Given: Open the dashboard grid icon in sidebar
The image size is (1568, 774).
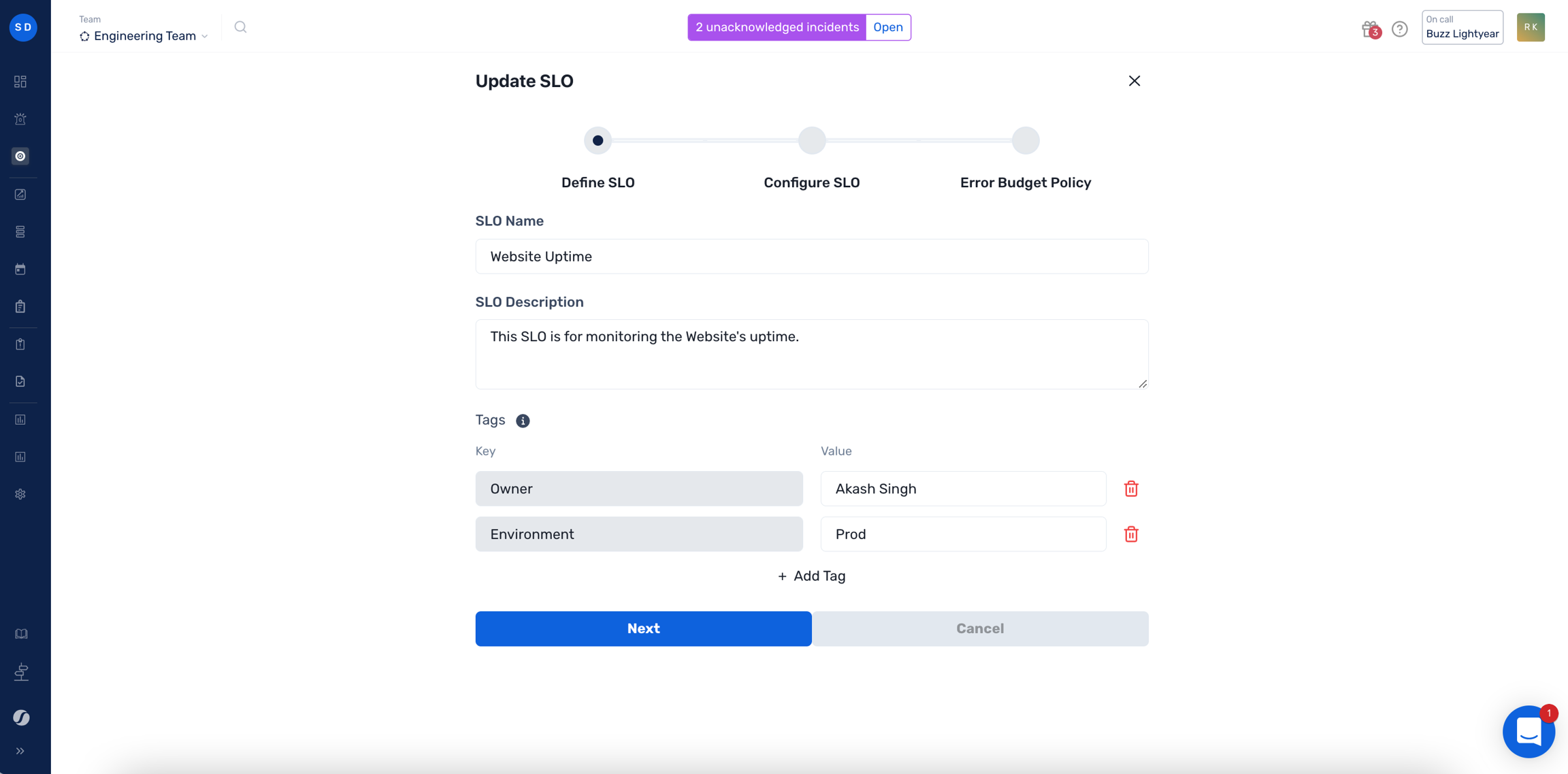Looking at the screenshot, I should click(20, 82).
